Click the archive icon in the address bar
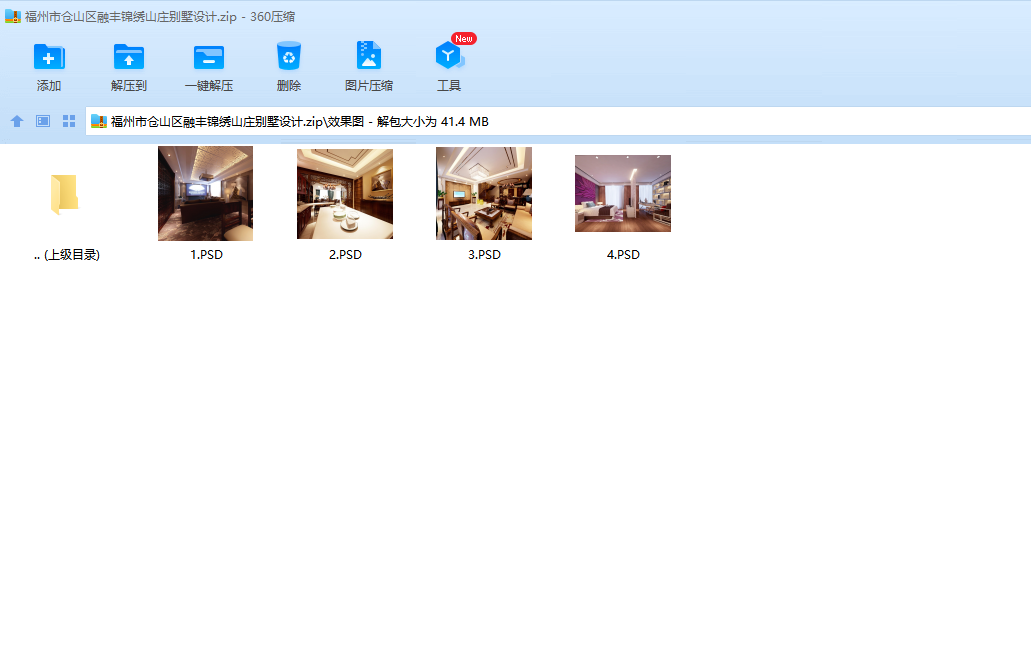The image size is (1031, 650). pyautogui.click(x=99, y=121)
